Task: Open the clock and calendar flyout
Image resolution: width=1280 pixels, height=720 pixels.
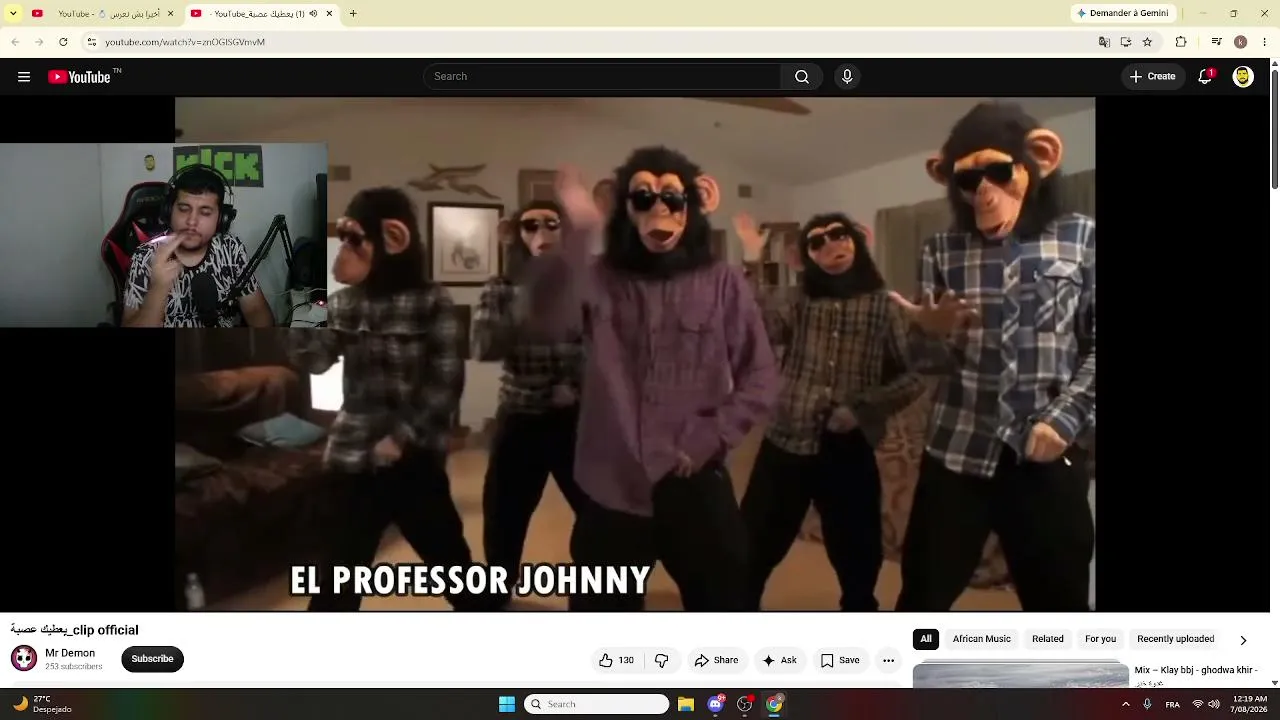Action: 1250,704
